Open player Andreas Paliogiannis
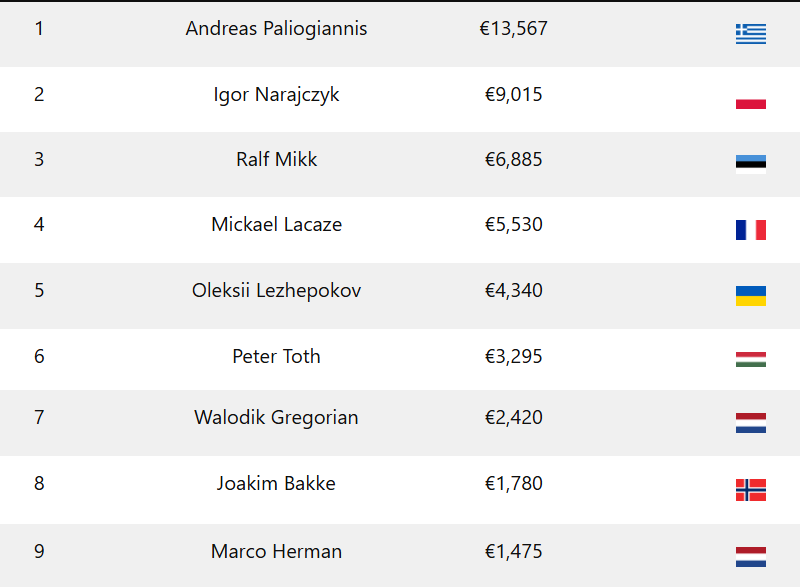 [276, 29]
